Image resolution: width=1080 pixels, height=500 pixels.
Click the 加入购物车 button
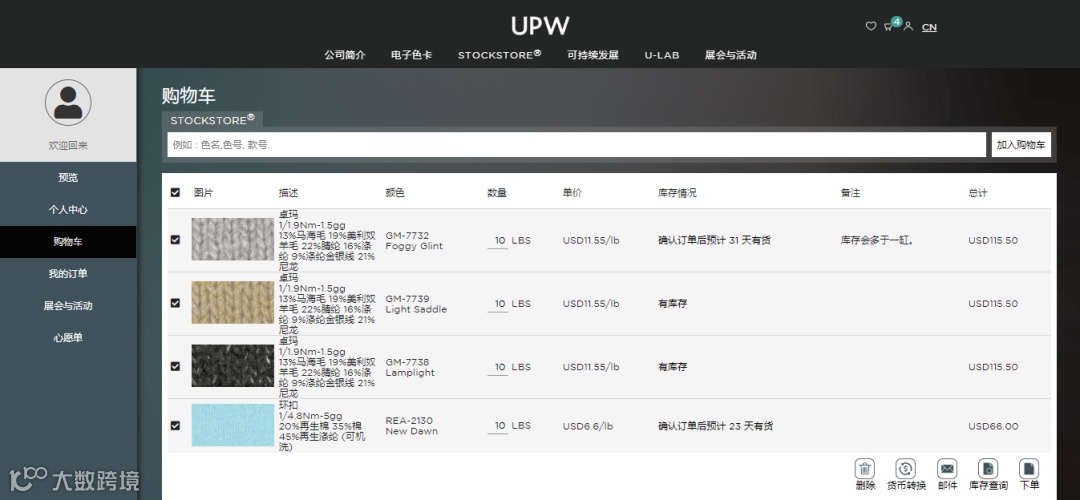[x=1021, y=145]
